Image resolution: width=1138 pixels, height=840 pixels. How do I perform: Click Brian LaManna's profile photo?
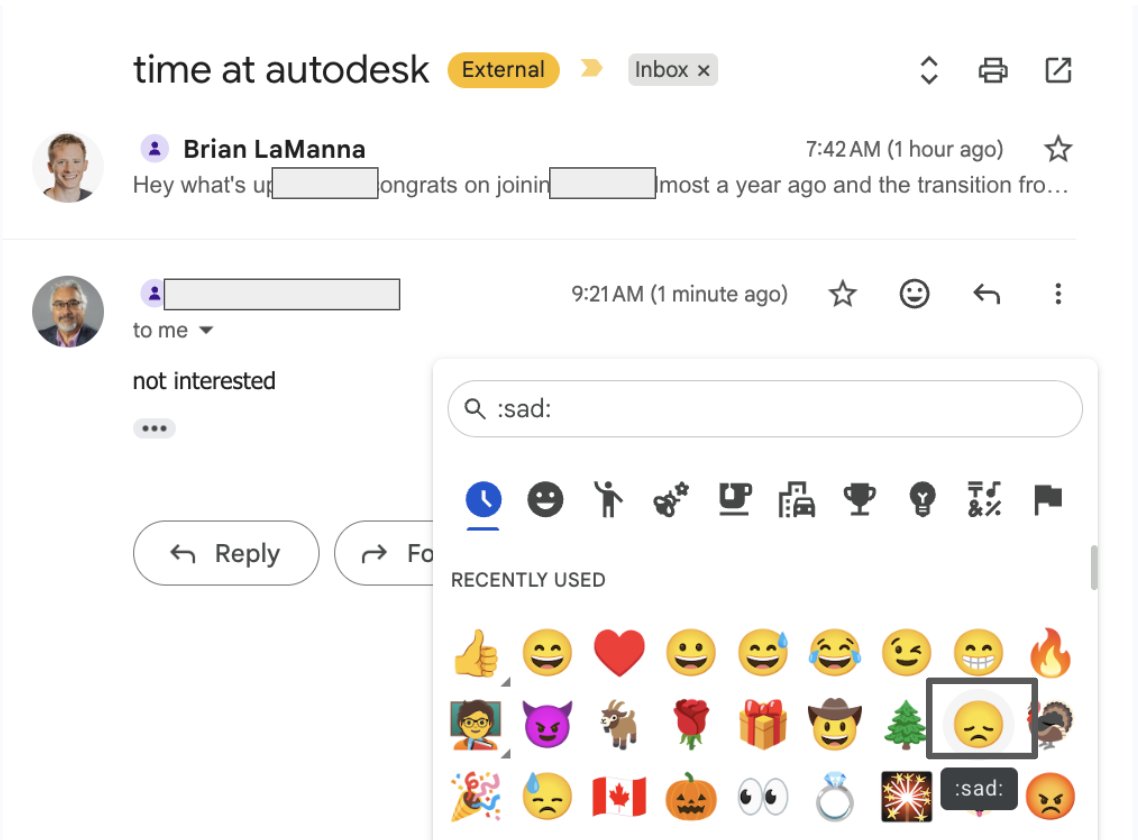tap(68, 167)
